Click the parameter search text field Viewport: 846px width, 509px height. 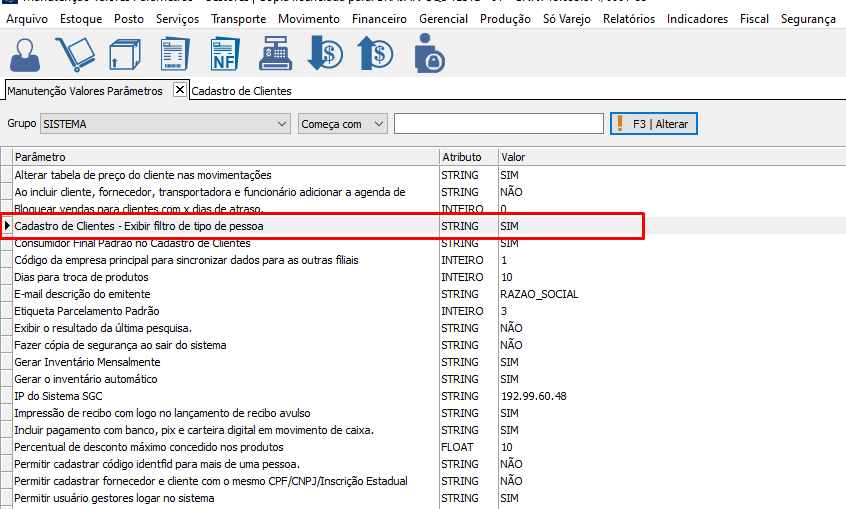coord(498,124)
